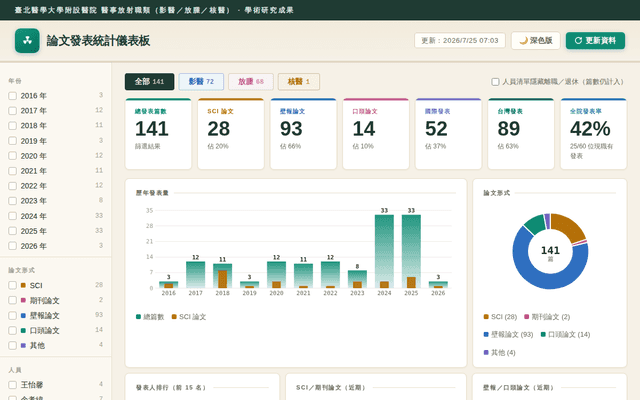Click the SCI 論文 28 card
Viewport: 640px width, 400px height.
[x=231, y=133]
